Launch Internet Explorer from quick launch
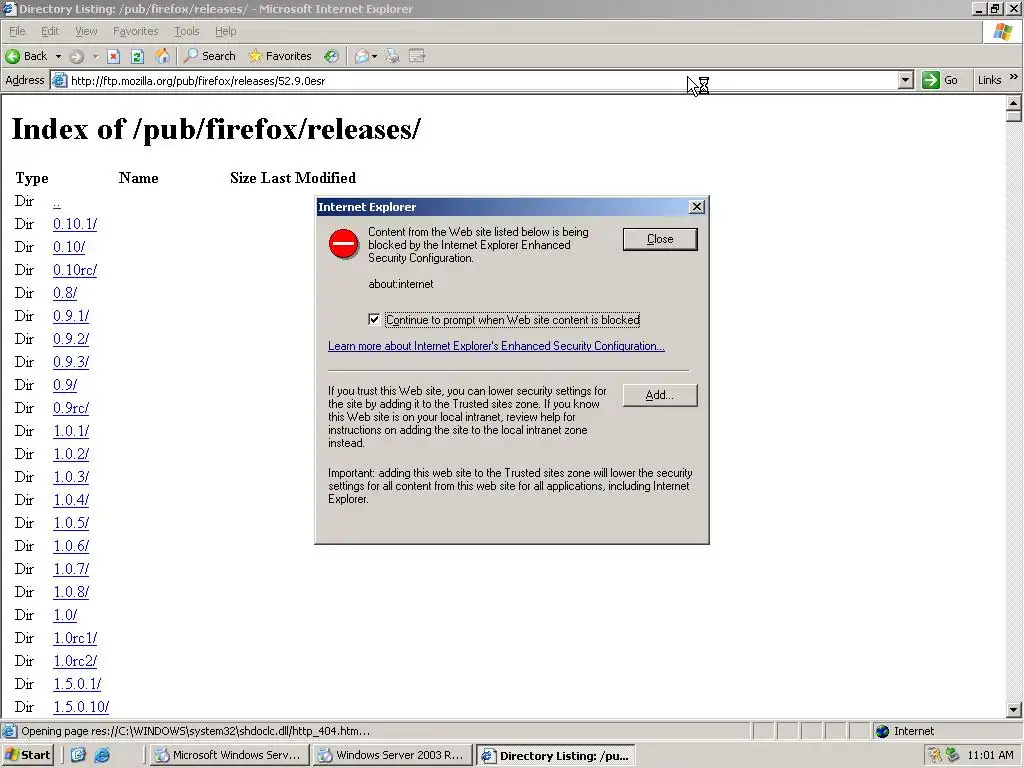 [x=103, y=756]
